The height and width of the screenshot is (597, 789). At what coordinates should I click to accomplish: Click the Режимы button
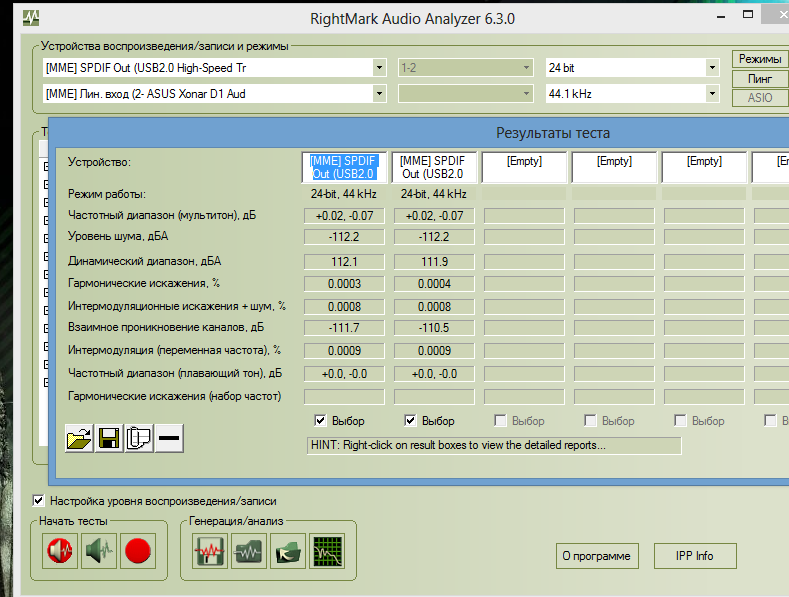pyautogui.click(x=760, y=59)
